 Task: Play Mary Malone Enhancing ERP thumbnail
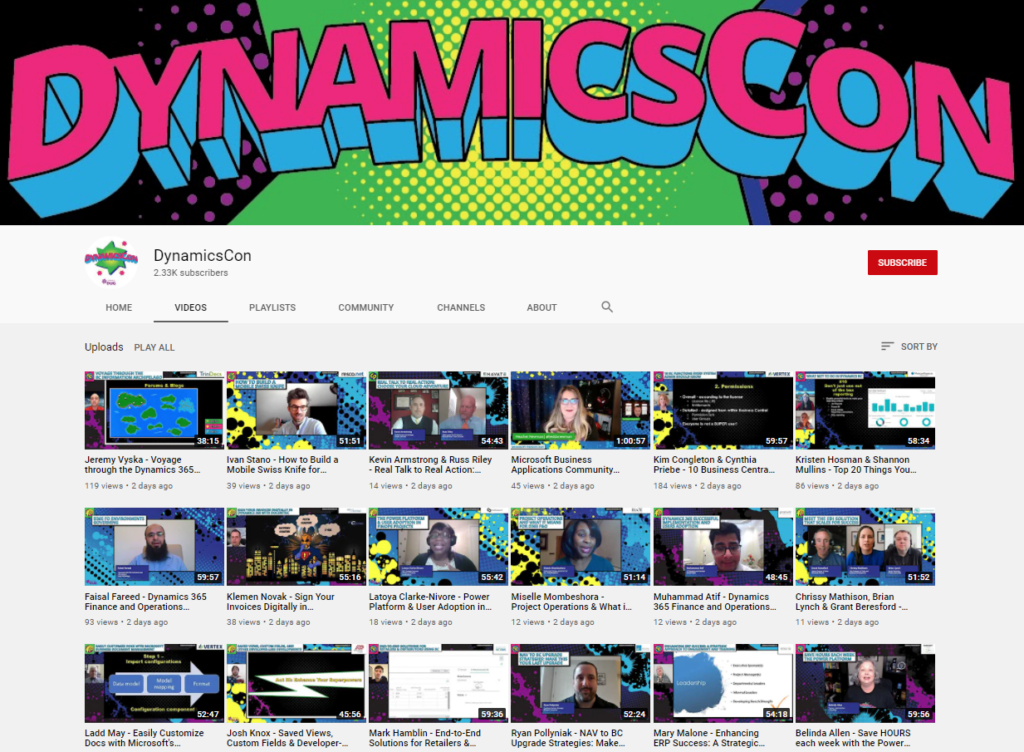(x=723, y=683)
